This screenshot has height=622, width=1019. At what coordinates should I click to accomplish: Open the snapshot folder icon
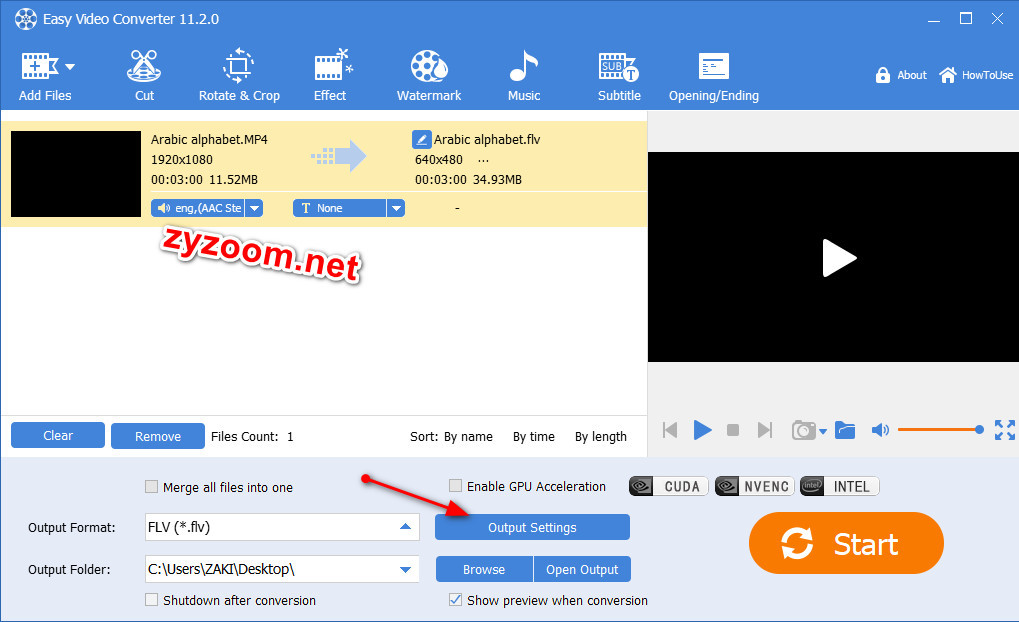[845, 430]
